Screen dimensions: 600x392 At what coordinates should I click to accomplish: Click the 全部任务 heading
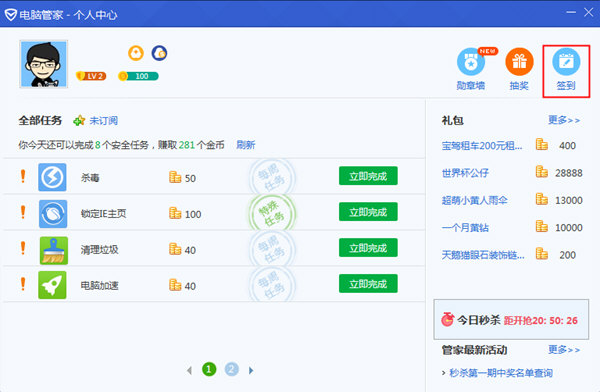40,121
